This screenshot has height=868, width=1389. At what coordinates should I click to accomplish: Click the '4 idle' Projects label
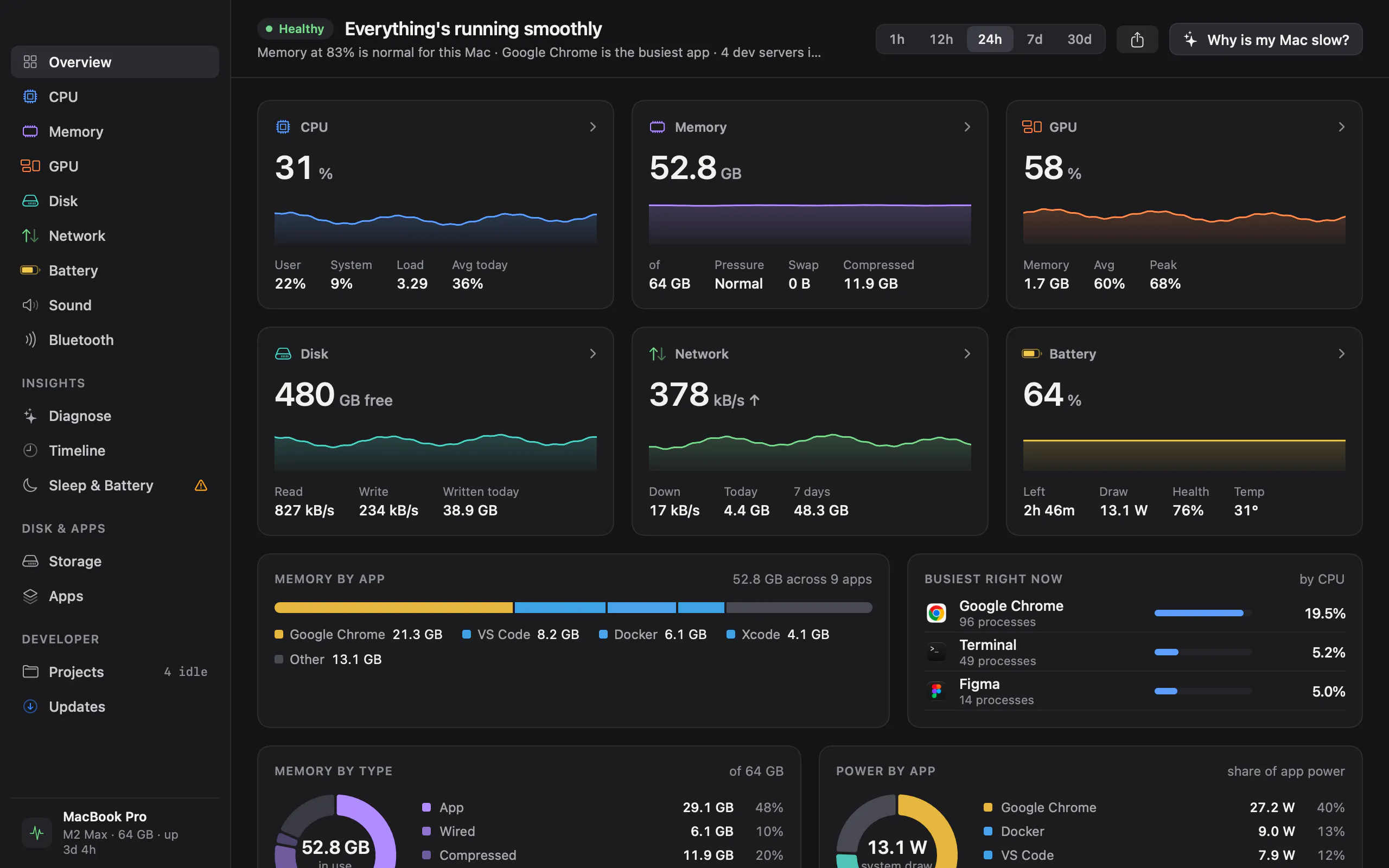(x=186, y=671)
